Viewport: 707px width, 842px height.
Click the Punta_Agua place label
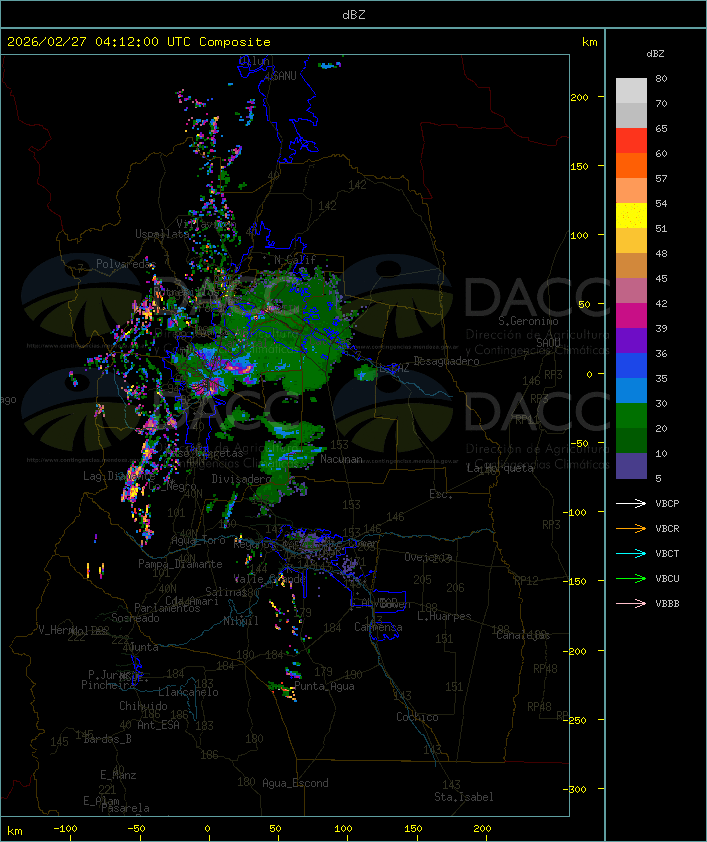[324, 686]
